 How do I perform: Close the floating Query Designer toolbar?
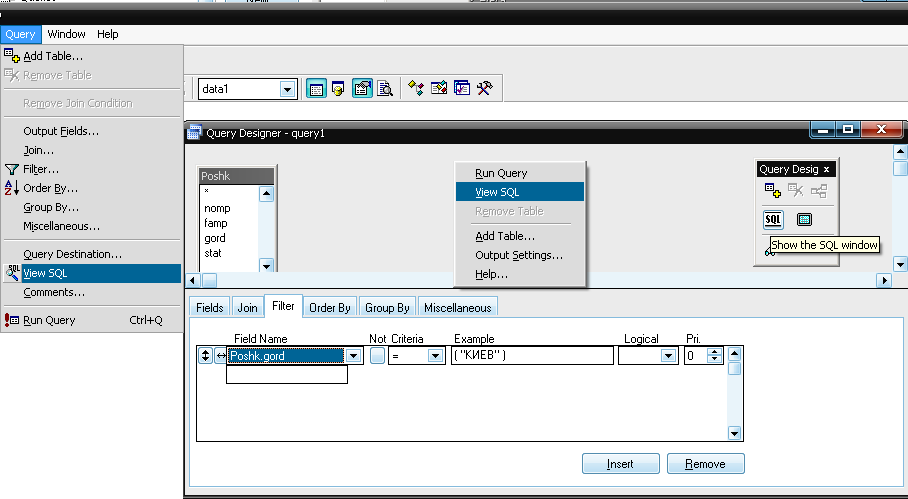point(826,170)
